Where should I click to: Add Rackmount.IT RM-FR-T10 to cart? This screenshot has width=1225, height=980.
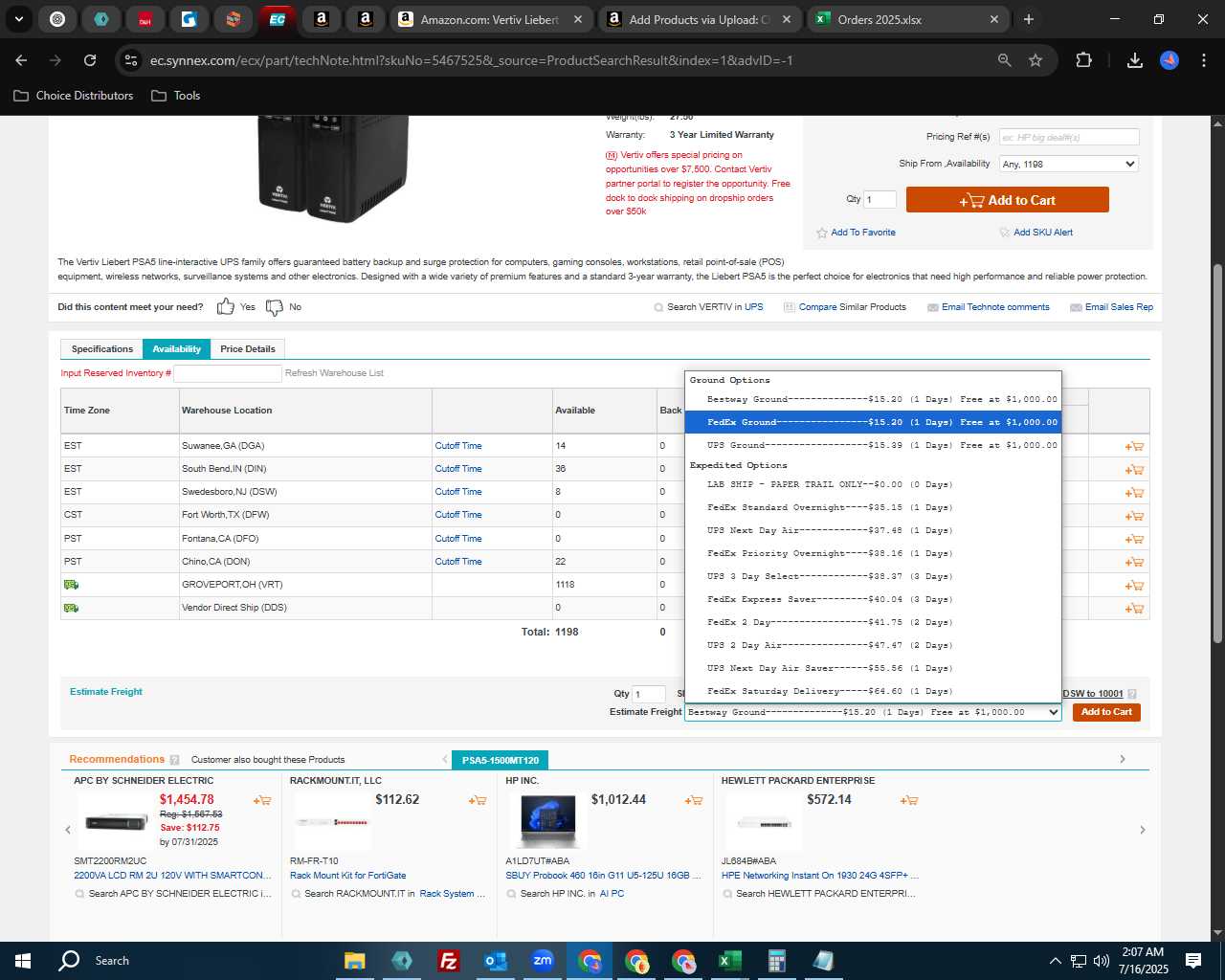pyautogui.click(x=477, y=800)
